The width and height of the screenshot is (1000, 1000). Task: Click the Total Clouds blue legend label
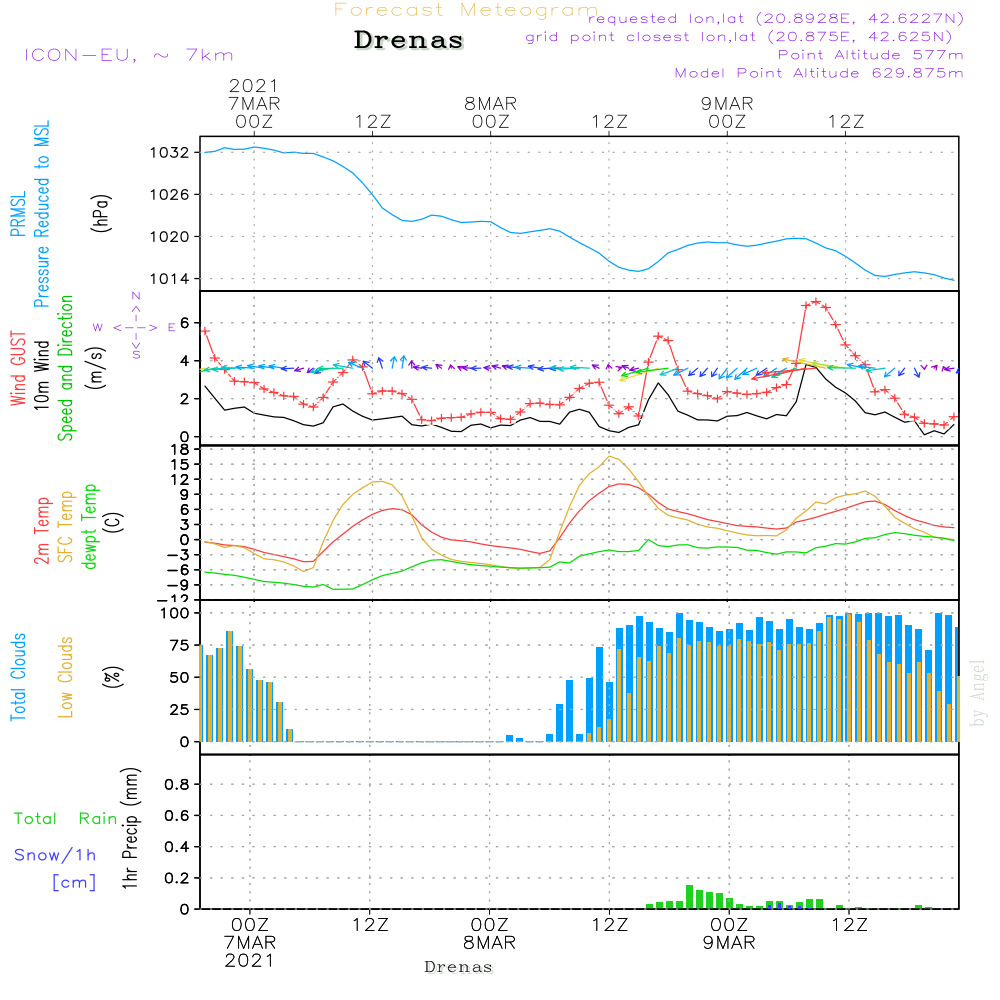pos(18,677)
